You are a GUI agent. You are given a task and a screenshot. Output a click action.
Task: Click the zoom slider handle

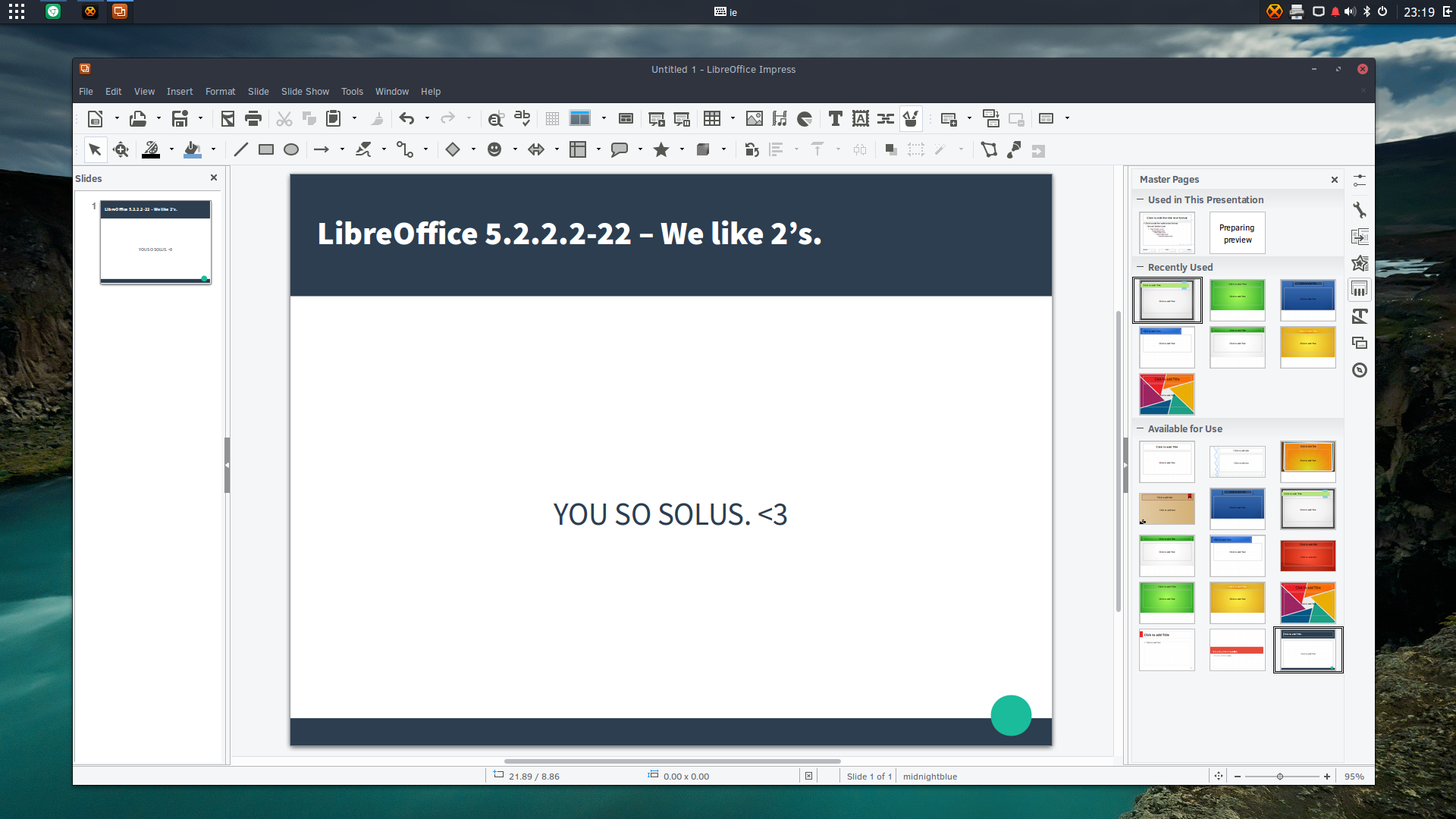(x=1280, y=777)
